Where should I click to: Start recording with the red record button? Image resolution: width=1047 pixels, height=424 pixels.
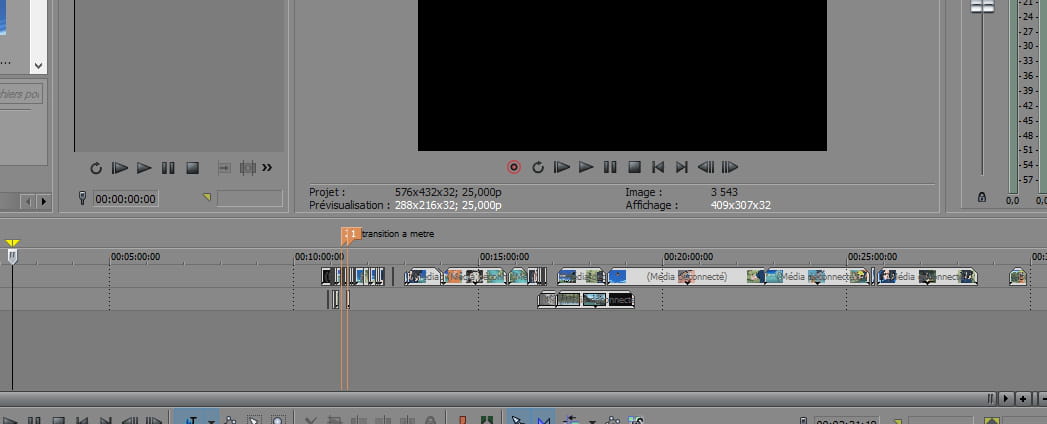point(513,167)
